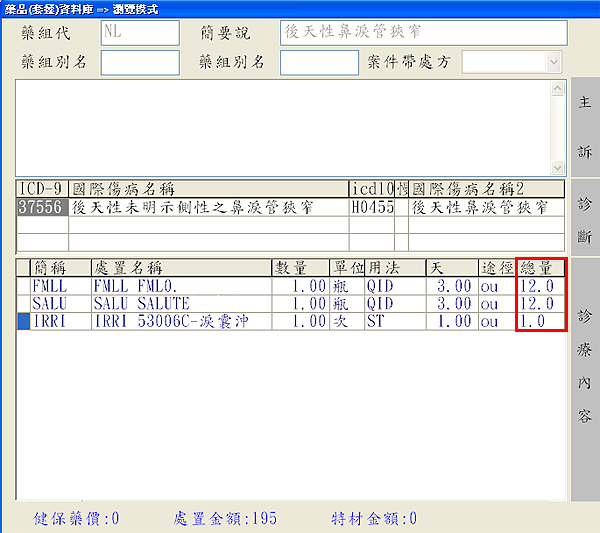This screenshot has width=600, height=533.
Task: Click the scroll-up arrow in the notes box
Action: (558, 89)
